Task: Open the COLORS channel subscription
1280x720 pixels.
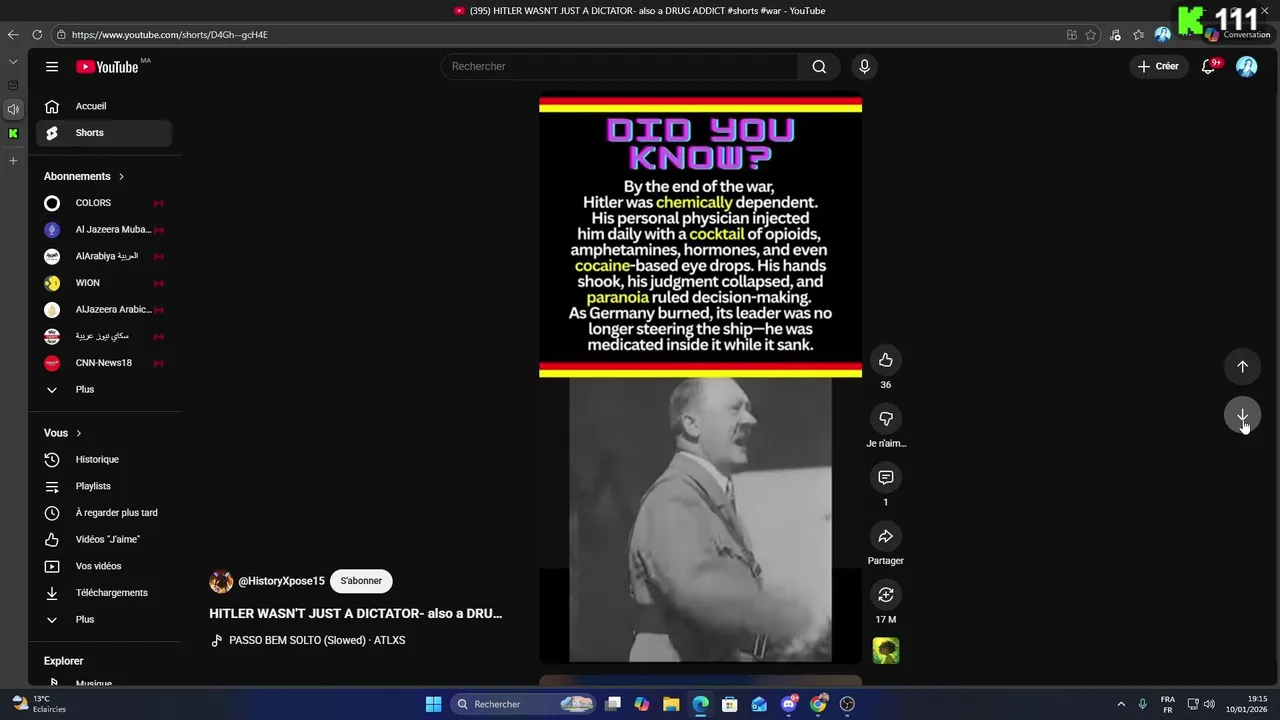Action: (104, 203)
